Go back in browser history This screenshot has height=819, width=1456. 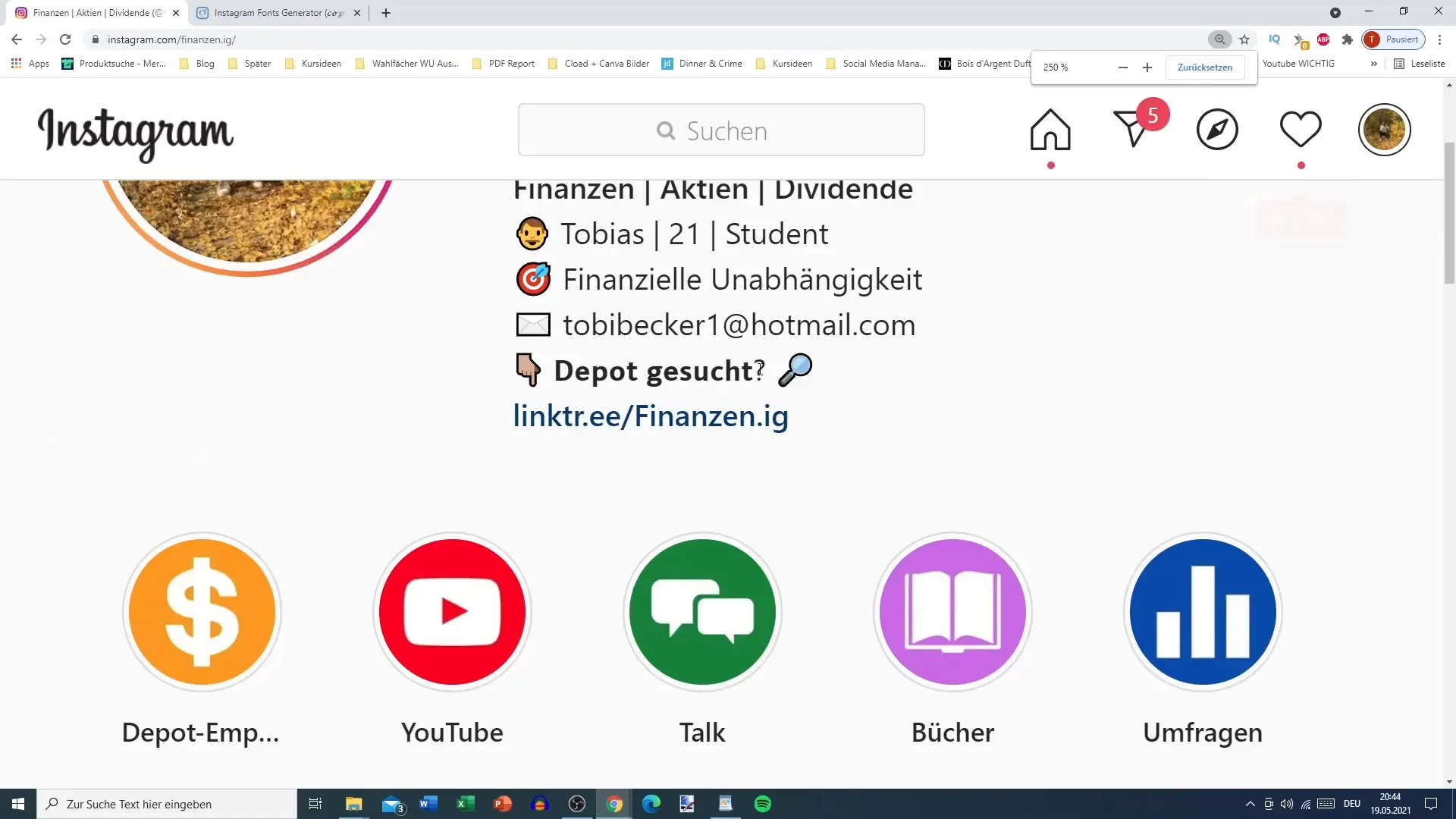point(17,39)
